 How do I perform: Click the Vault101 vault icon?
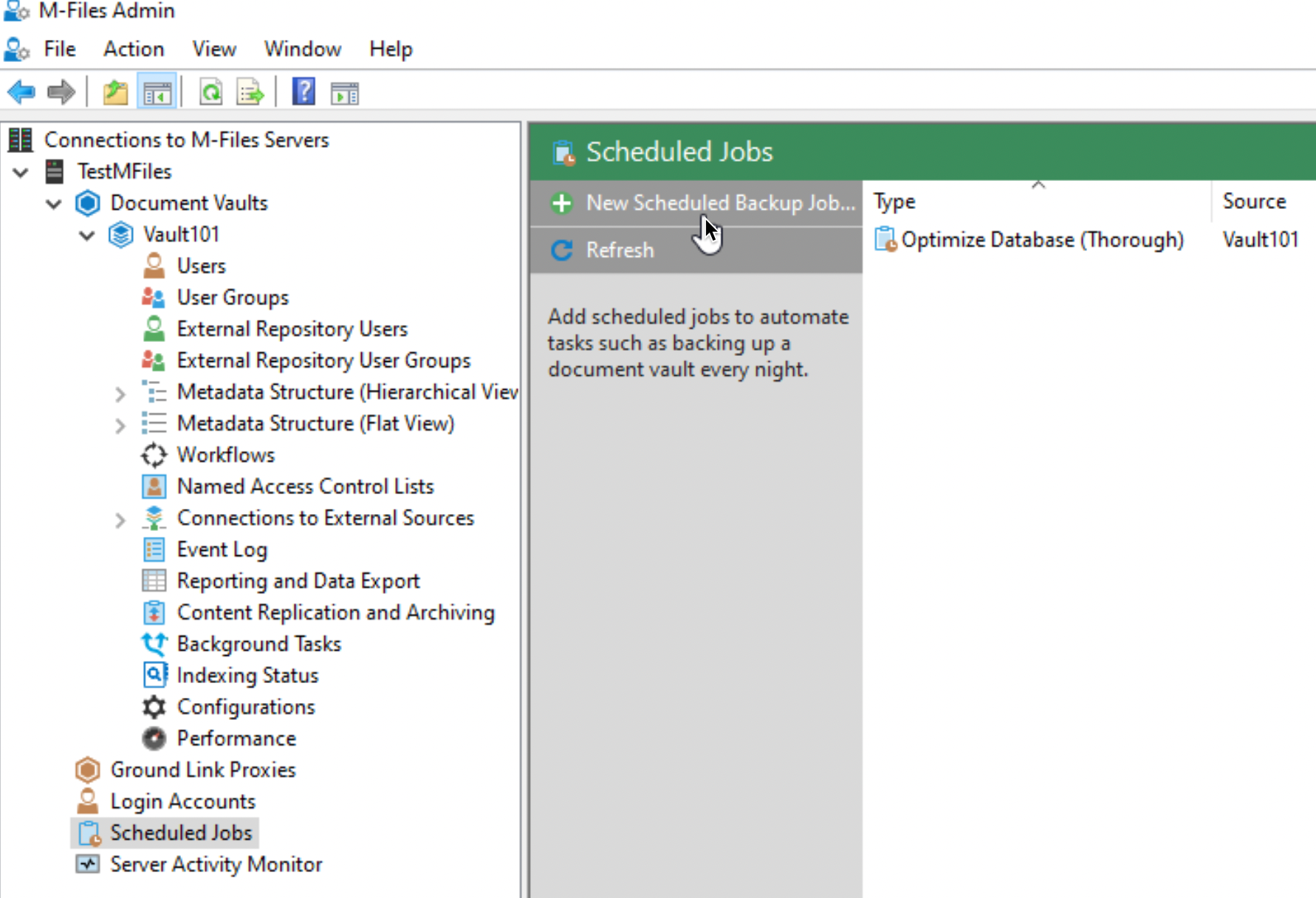[120, 235]
